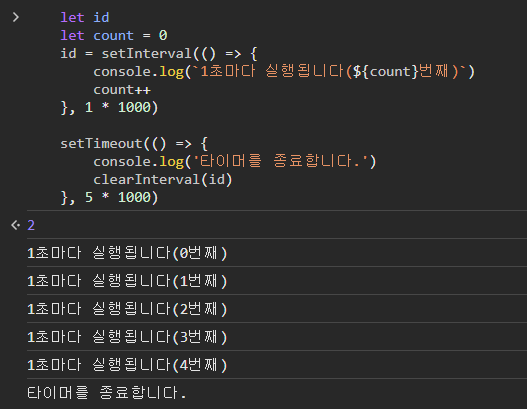
Task: Click the console.log template string line with ${count}
Action: pos(284,71)
